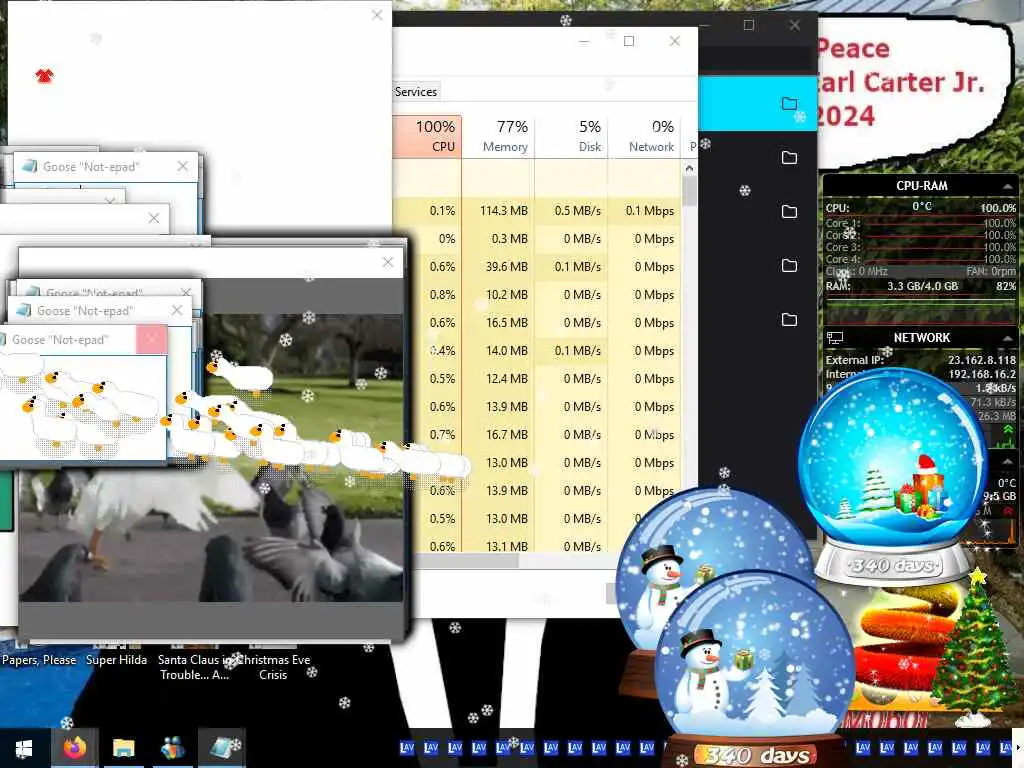The height and width of the screenshot is (768, 1024).
Task: Sort by the Disk column header
Action: point(571,136)
